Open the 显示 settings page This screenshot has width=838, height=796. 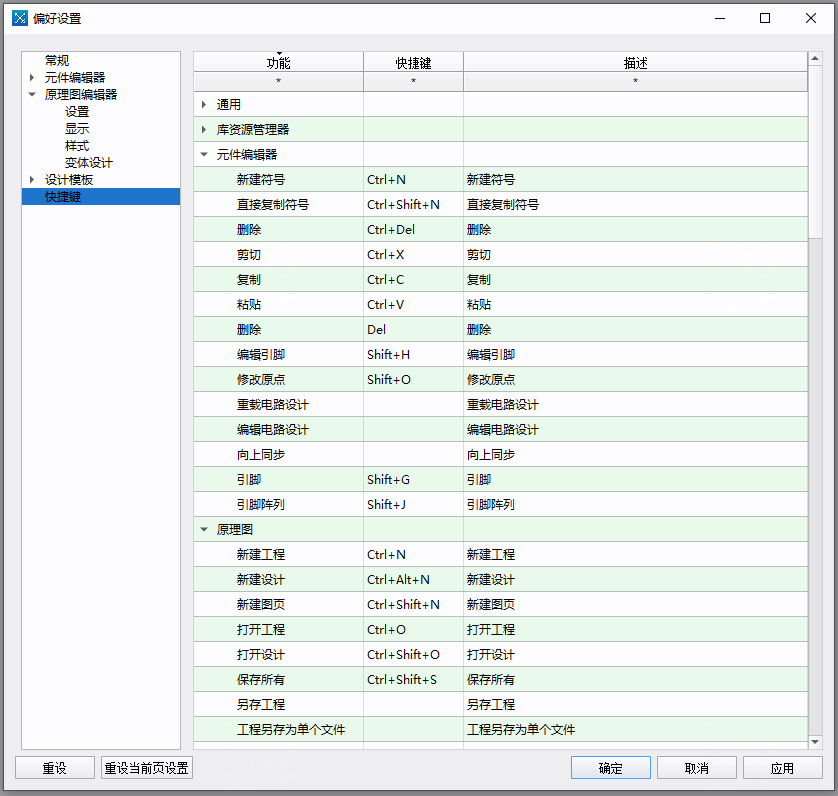point(76,128)
